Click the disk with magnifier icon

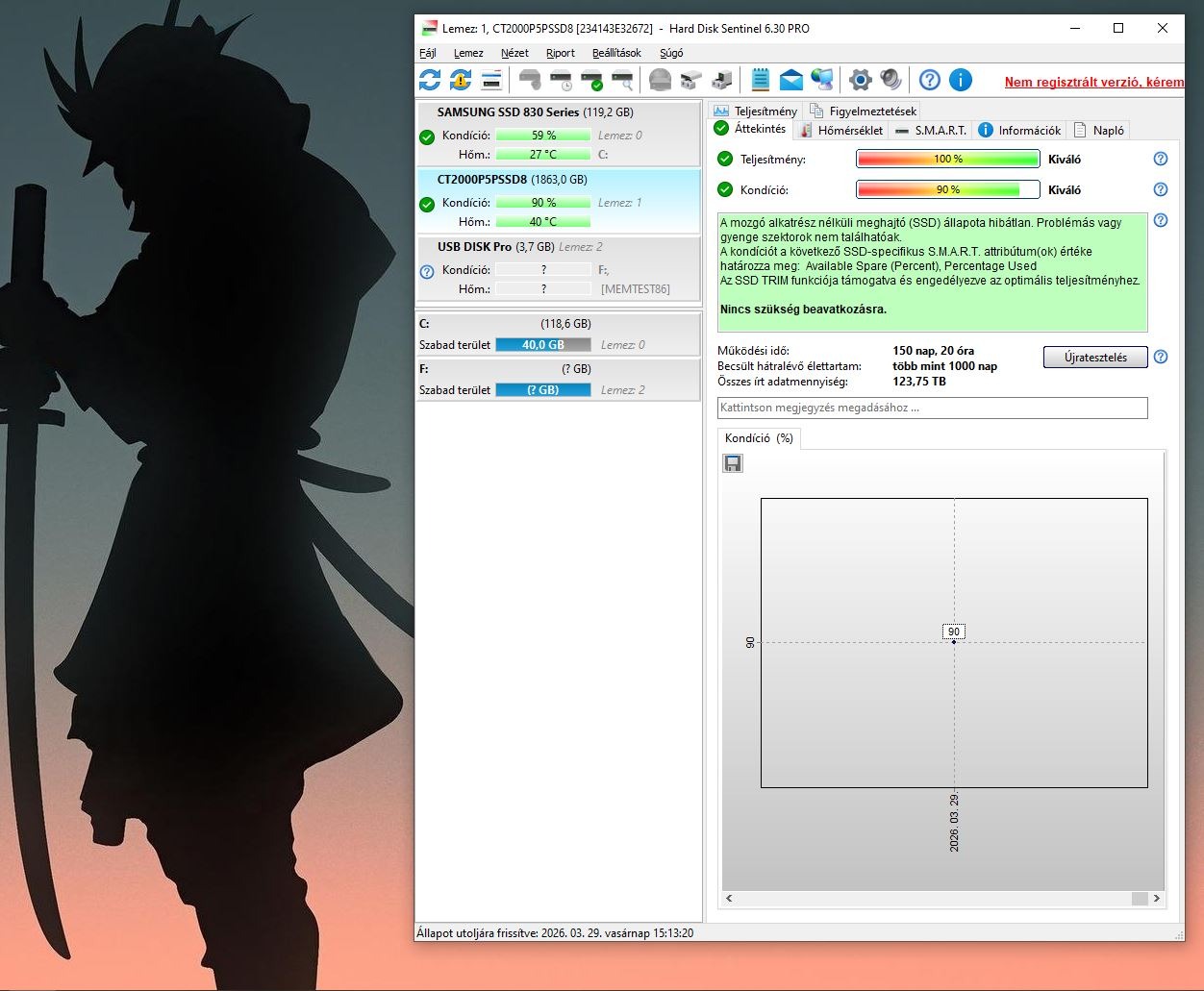point(623,80)
